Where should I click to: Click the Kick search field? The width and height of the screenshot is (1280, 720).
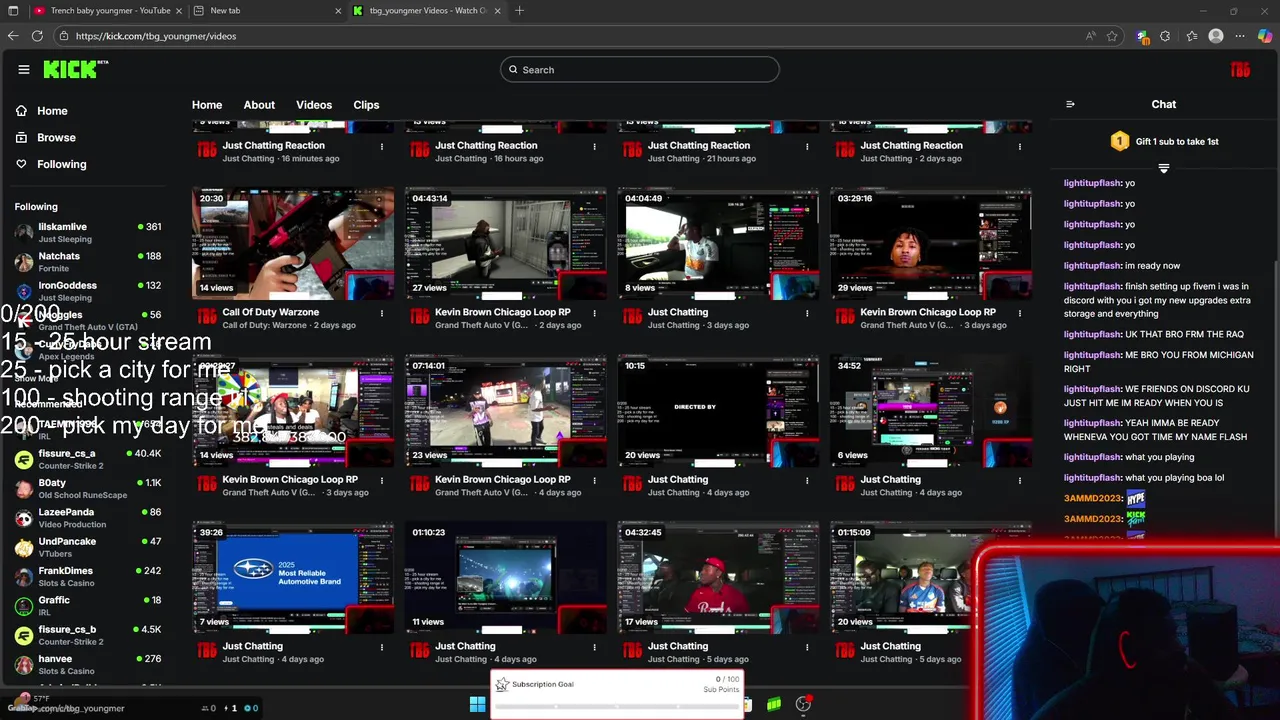[x=640, y=70]
